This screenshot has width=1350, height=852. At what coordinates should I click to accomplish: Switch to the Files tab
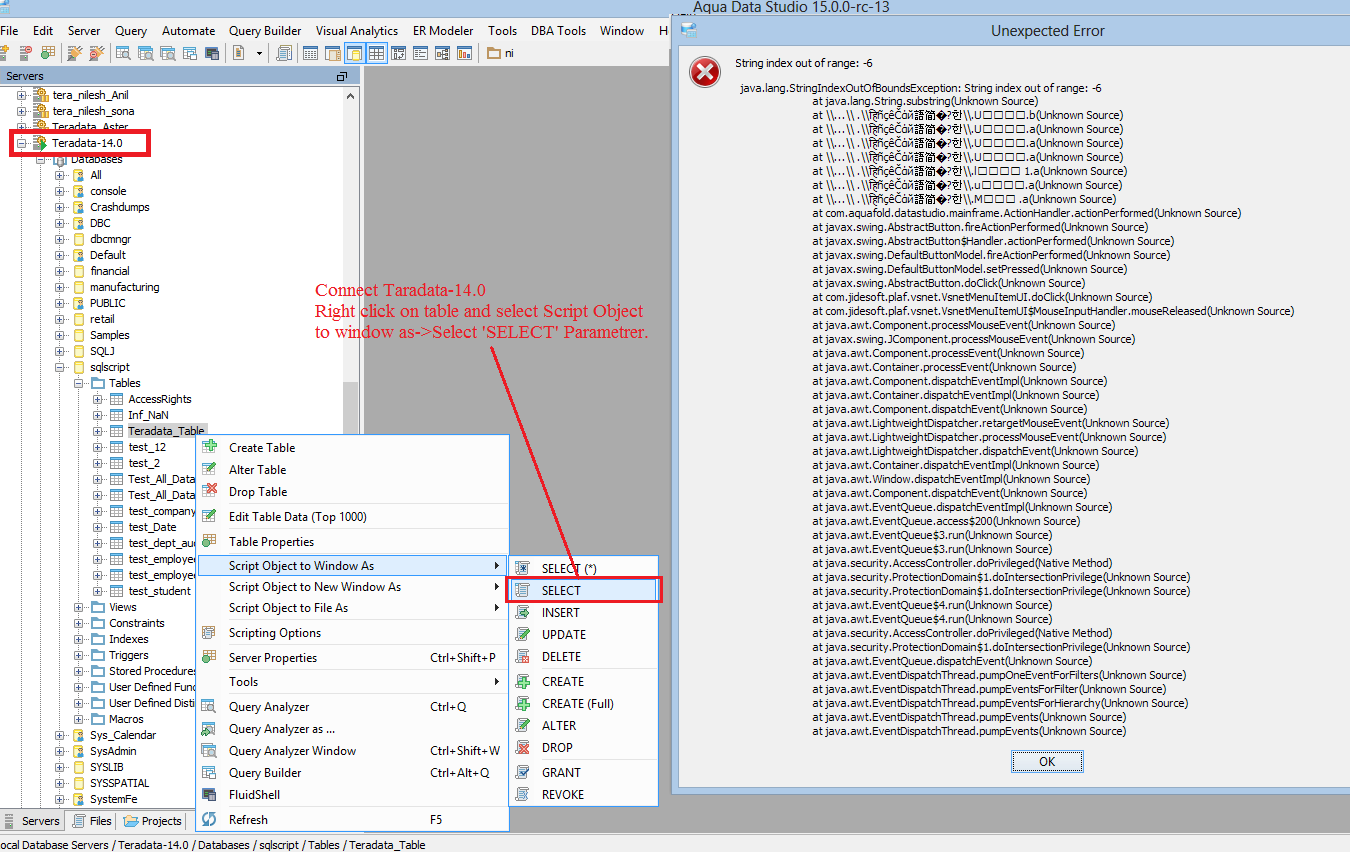pyautogui.click(x=91, y=821)
